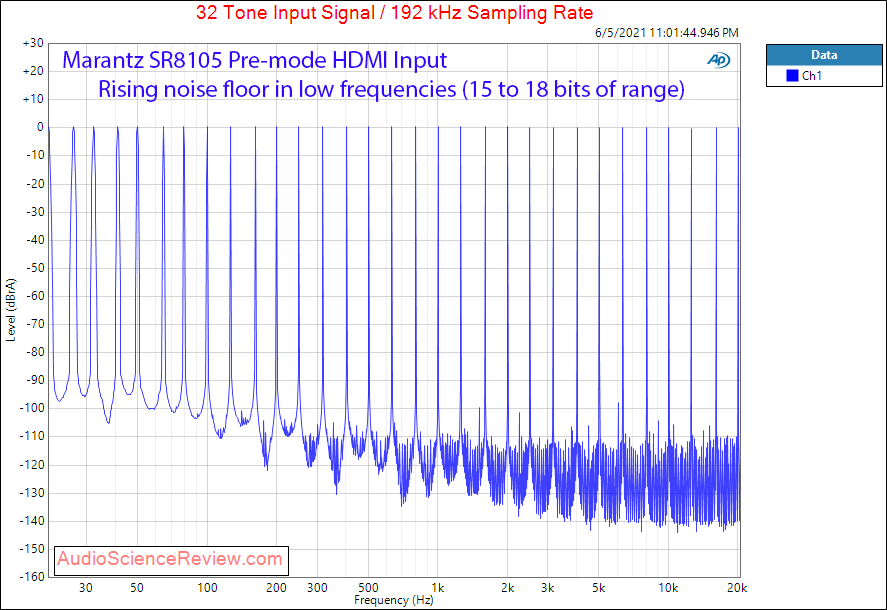
Task: Click the Data legend header
Action: point(824,55)
